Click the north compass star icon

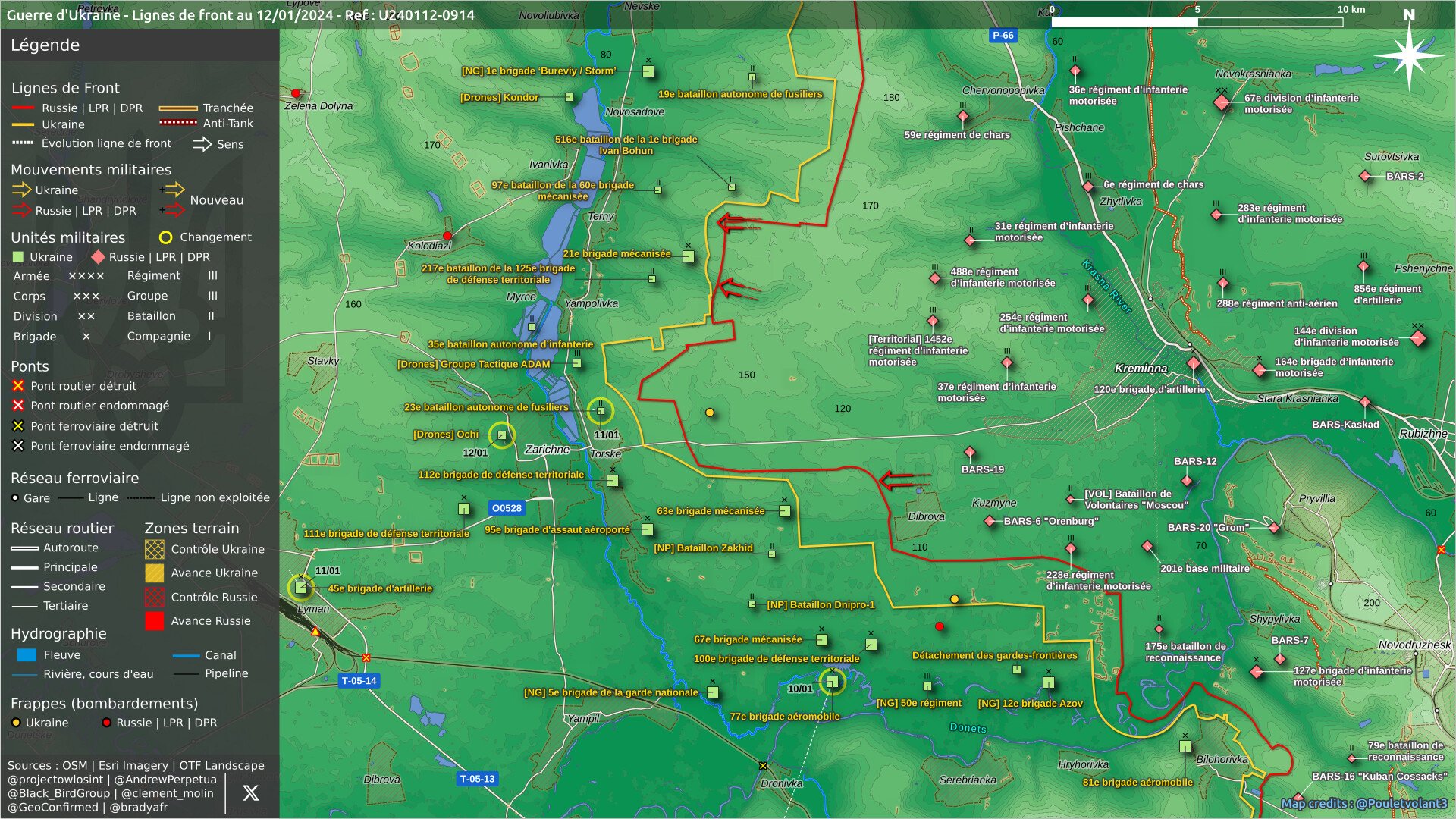coord(1409,55)
